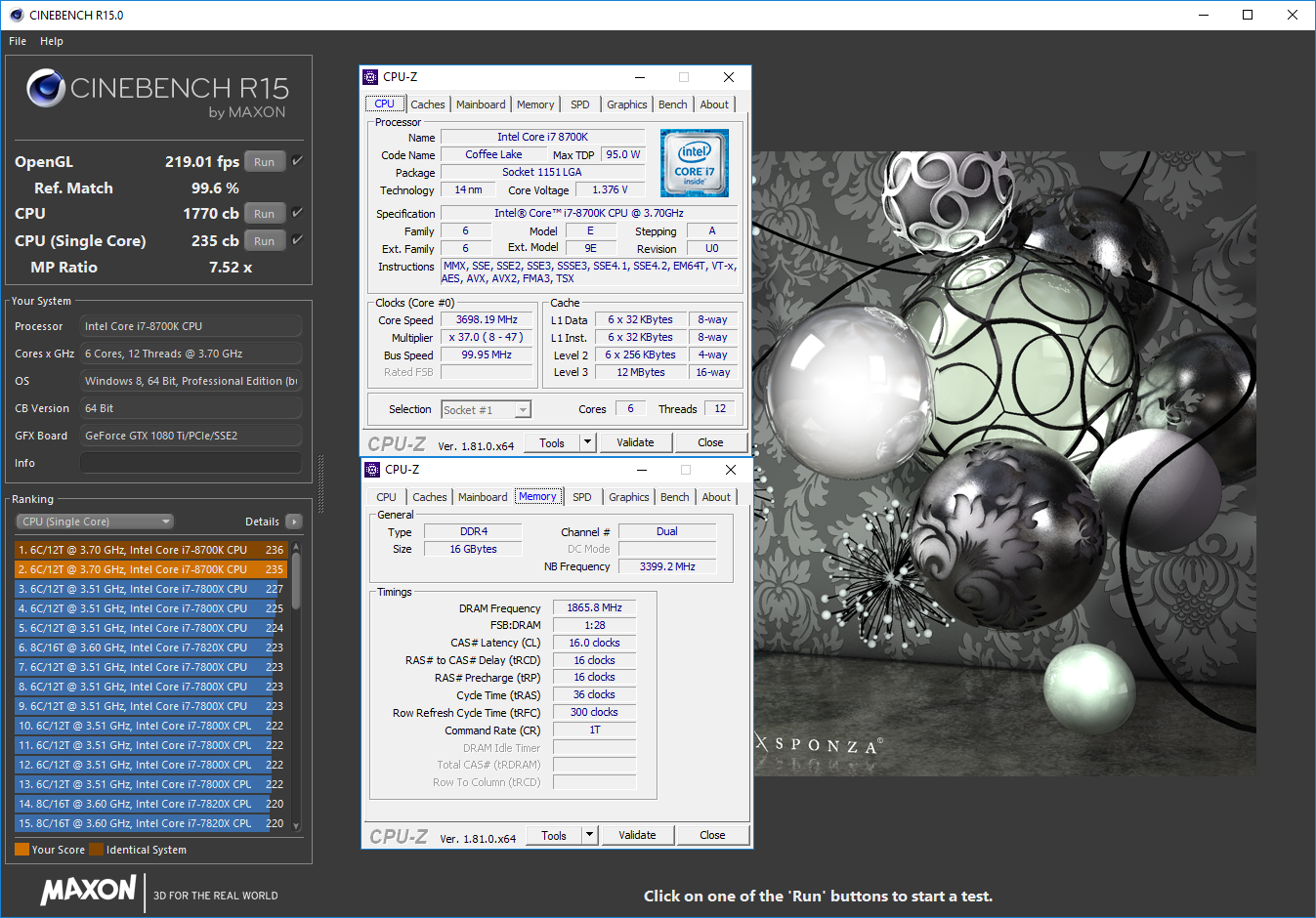The height and width of the screenshot is (918, 1316).
Task: Click the Core Speed value 3698.19 MHz
Action: coord(487,319)
